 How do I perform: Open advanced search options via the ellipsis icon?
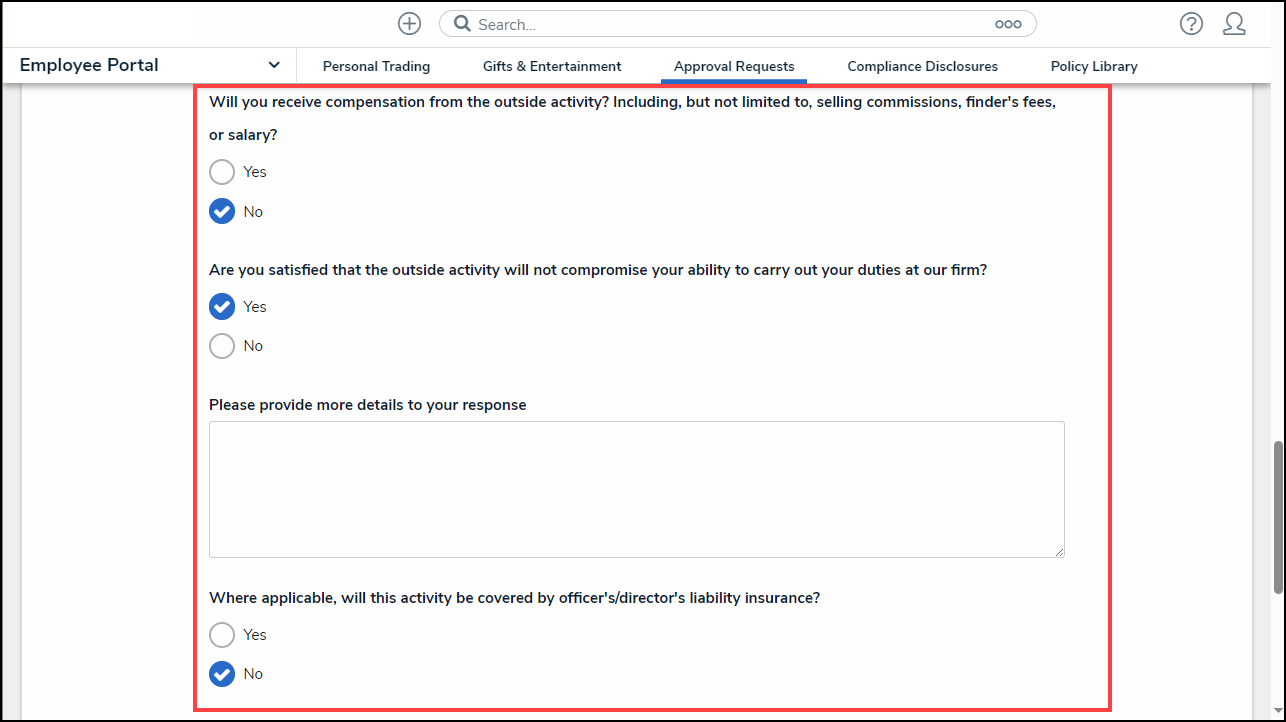[1007, 23]
